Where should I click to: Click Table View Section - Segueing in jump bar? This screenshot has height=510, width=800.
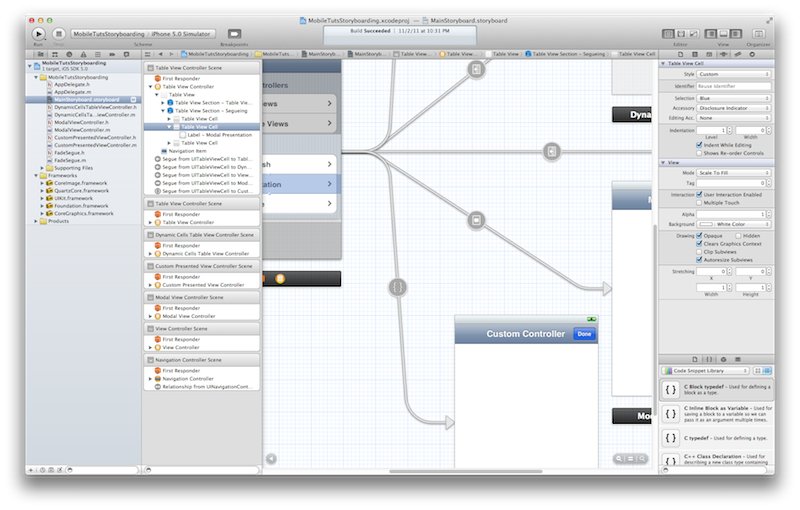click(x=565, y=54)
